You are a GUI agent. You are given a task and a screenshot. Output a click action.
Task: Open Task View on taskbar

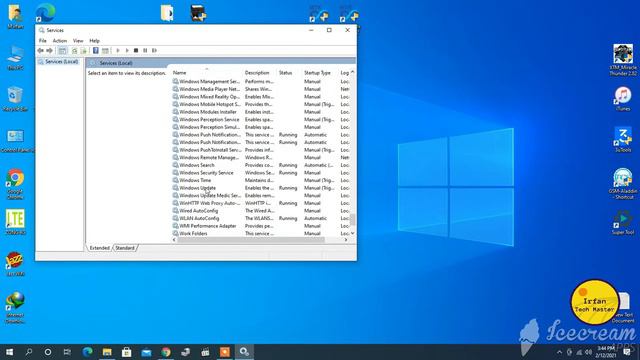coord(67,352)
